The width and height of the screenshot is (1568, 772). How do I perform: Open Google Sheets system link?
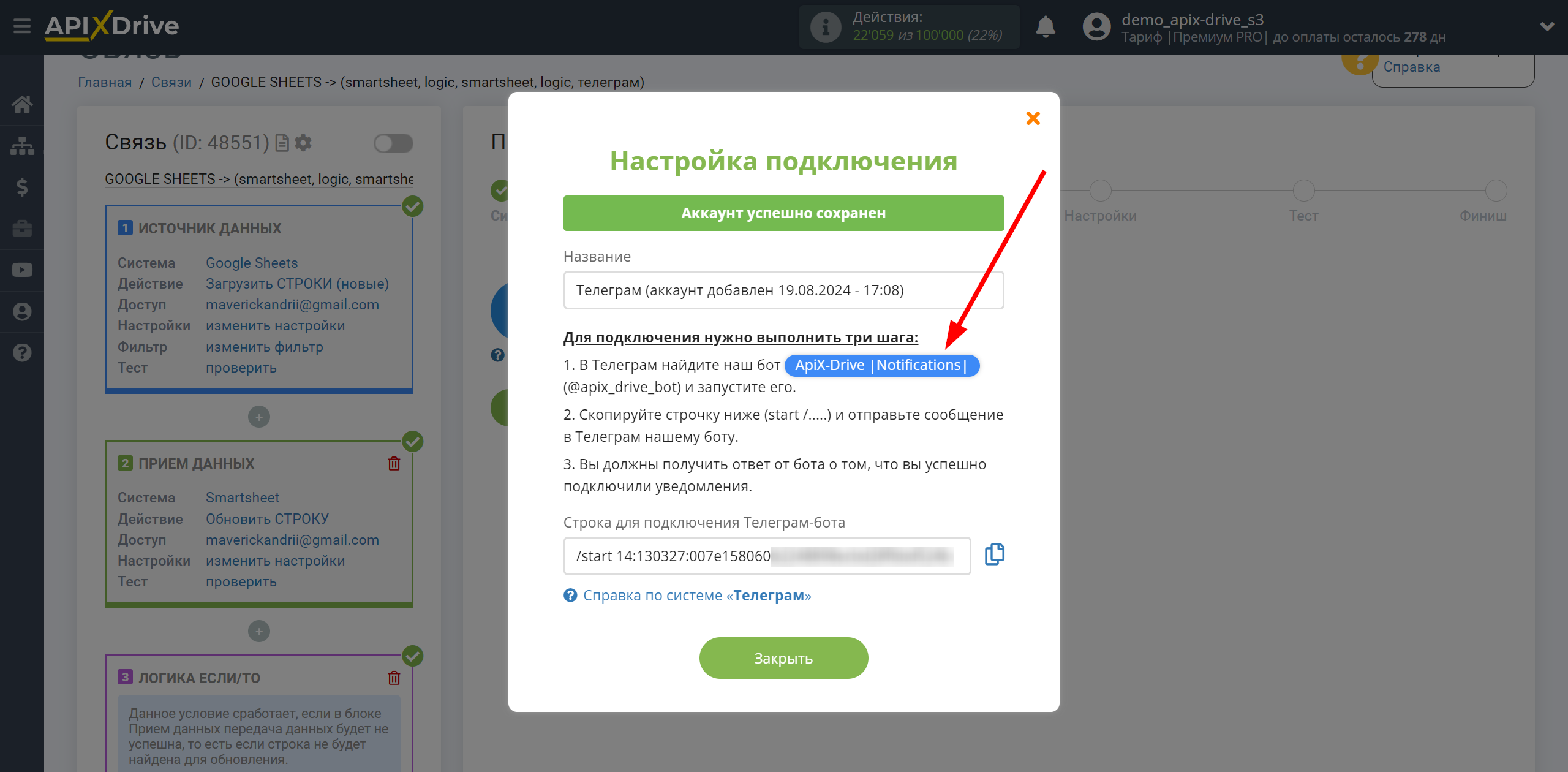pos(252,263)
